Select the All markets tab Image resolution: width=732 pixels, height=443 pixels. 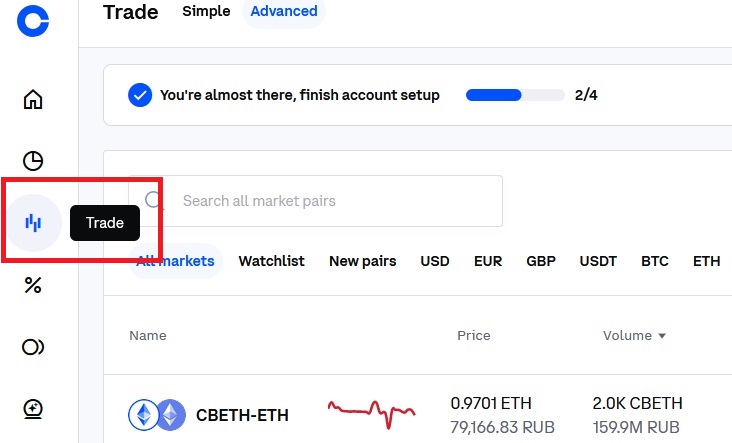[175, 261]
